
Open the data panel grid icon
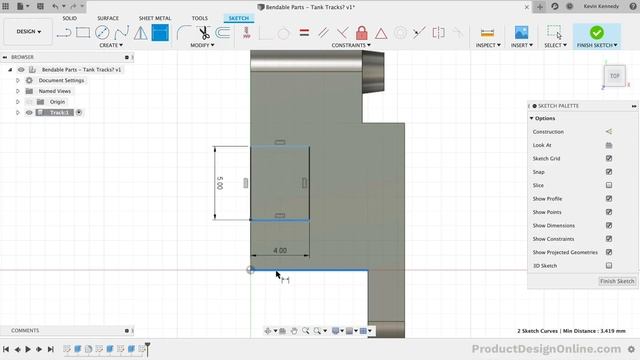click(x=6, y=7)
